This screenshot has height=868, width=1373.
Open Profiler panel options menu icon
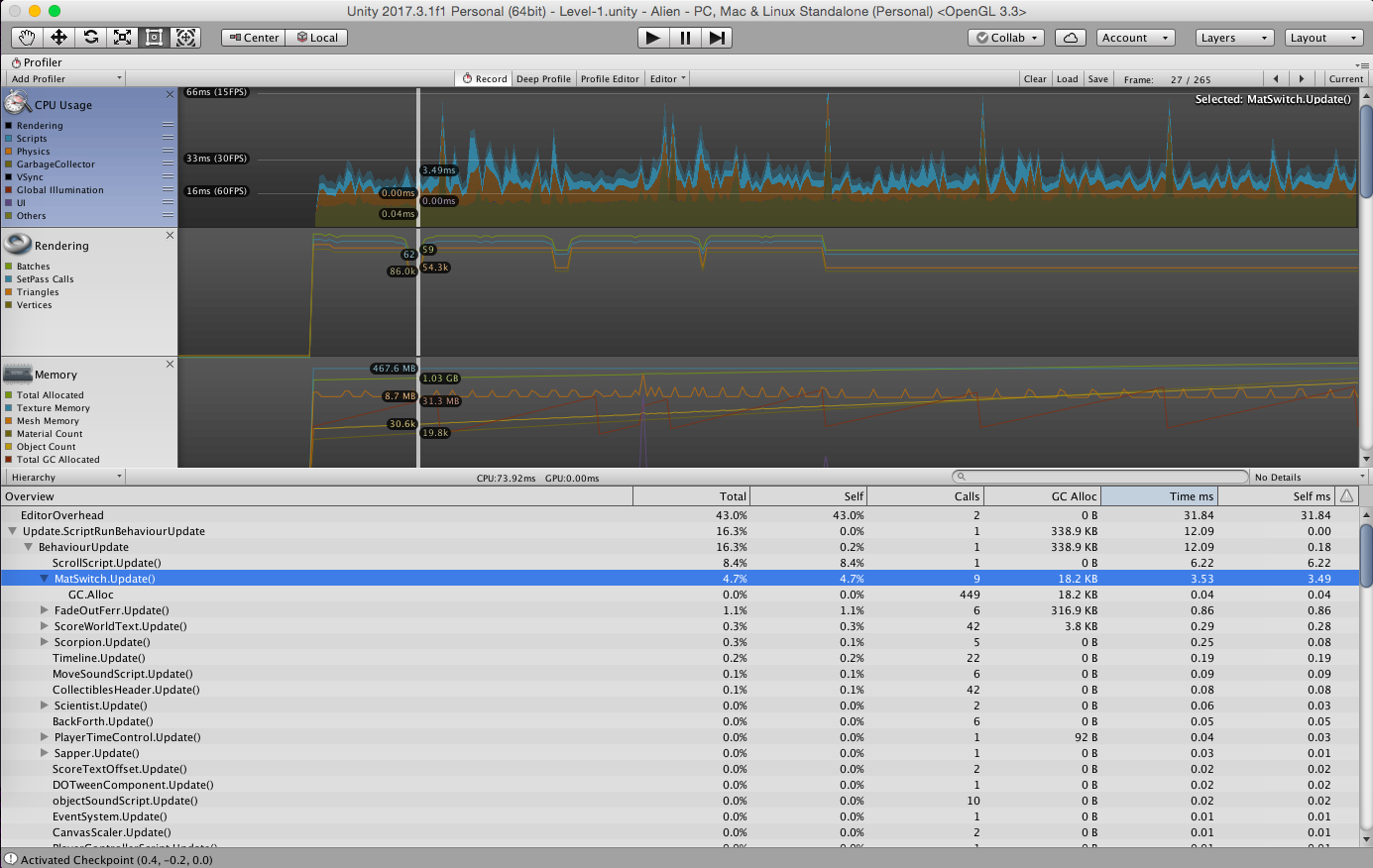(x=1363, y=64)
